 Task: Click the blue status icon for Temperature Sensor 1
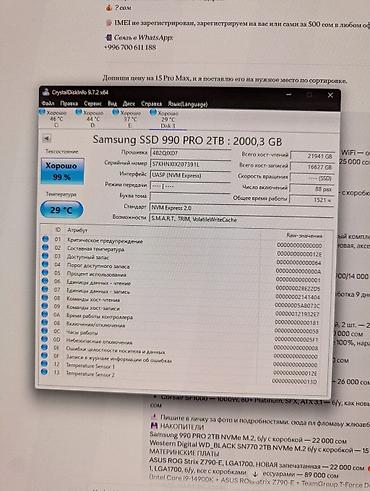[44, 364]
